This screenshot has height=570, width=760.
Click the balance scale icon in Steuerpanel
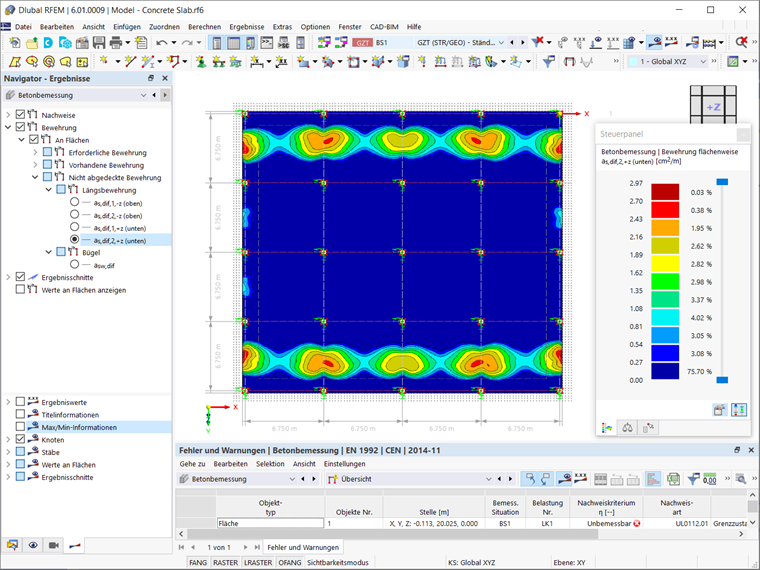(627, 427)
